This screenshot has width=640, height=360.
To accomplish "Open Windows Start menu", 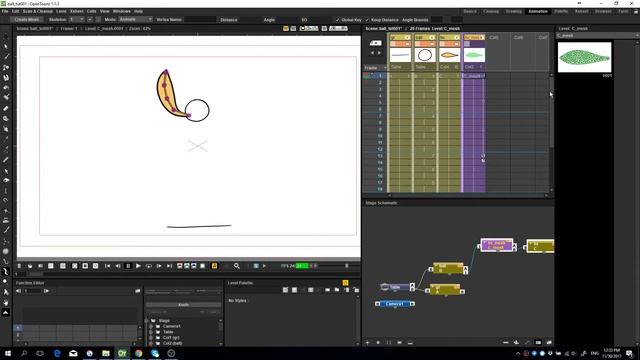I will (8, 353).
